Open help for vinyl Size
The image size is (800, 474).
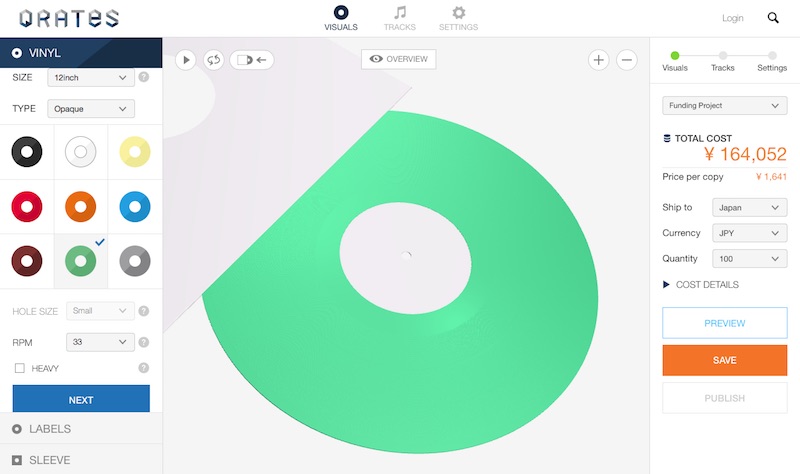click(x=144, y=77)
